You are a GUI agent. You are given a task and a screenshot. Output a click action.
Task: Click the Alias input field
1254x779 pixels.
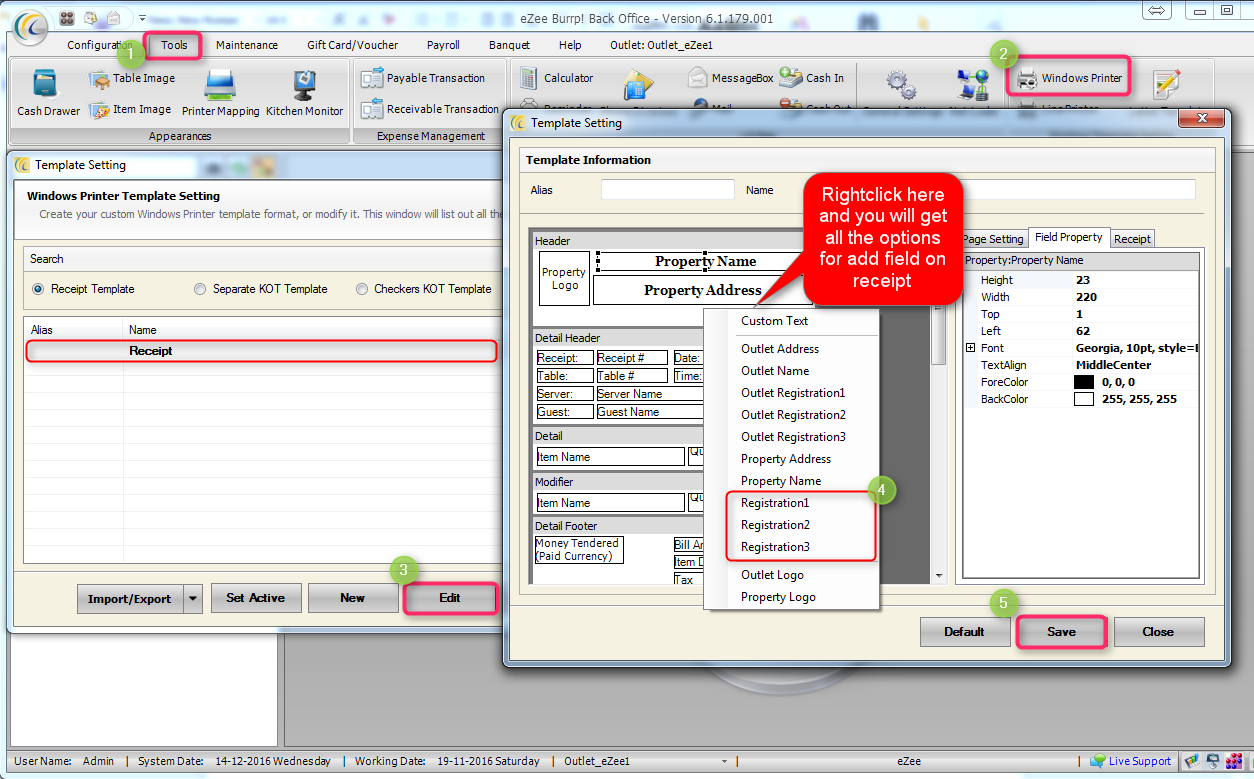[x=668, y=190]
